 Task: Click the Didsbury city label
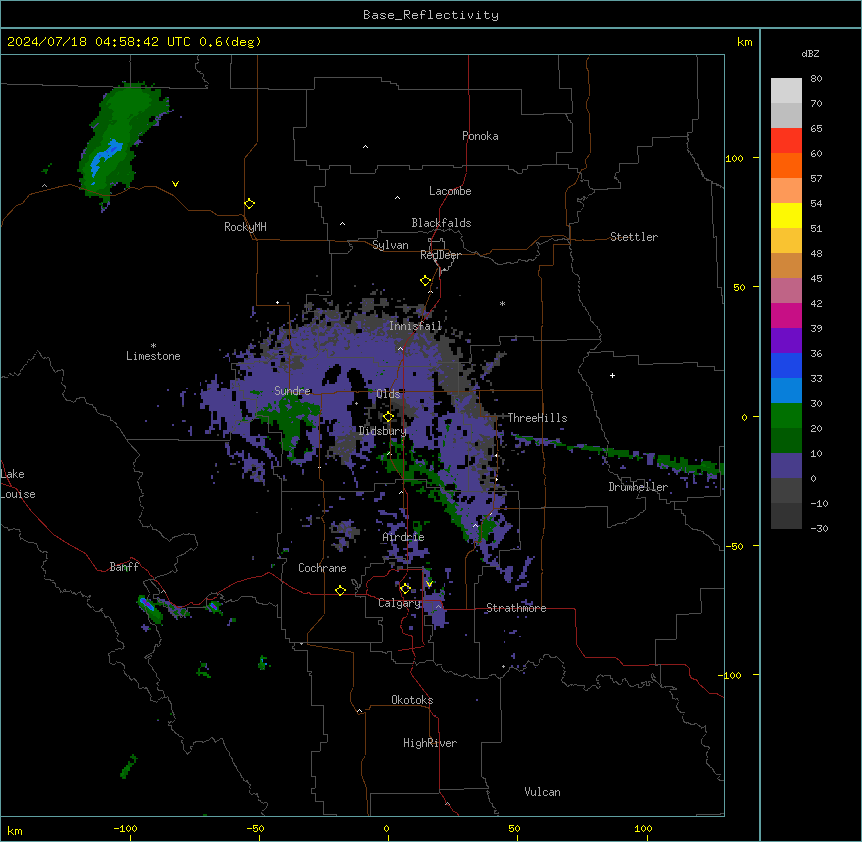(382, 431)
